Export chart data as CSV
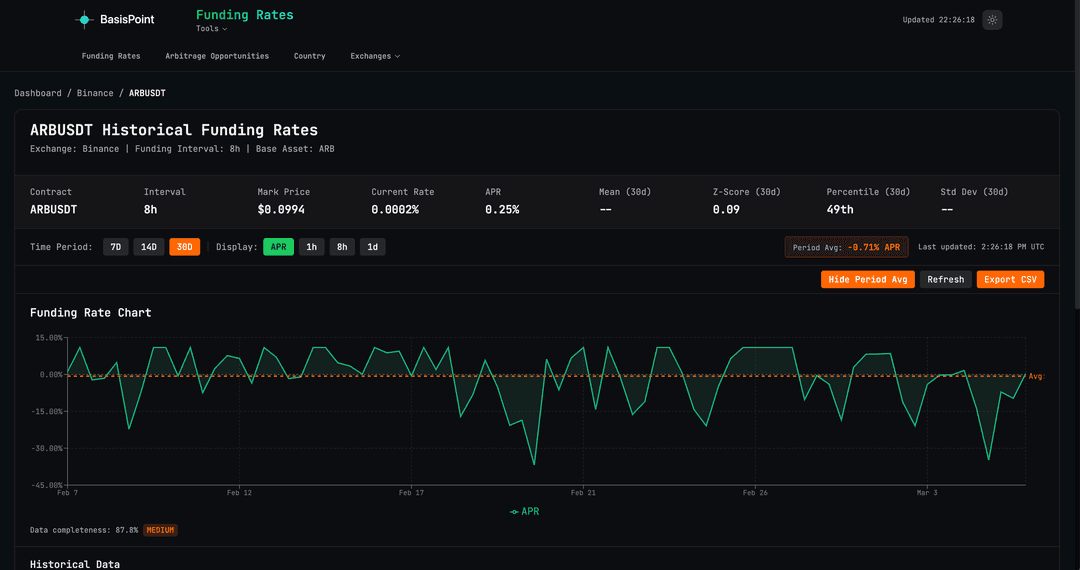Viewport: 1080px width, 570px height. click(x=1010, y=280)
